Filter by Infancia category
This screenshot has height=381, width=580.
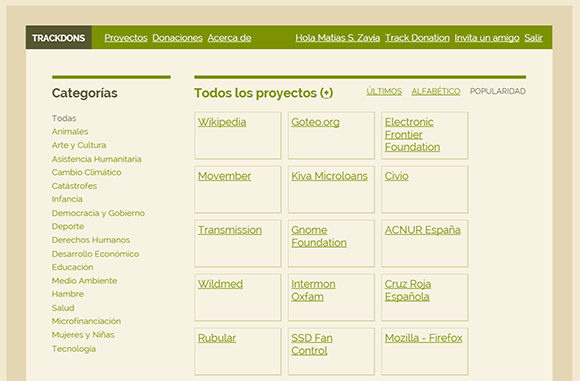[67, 199]
